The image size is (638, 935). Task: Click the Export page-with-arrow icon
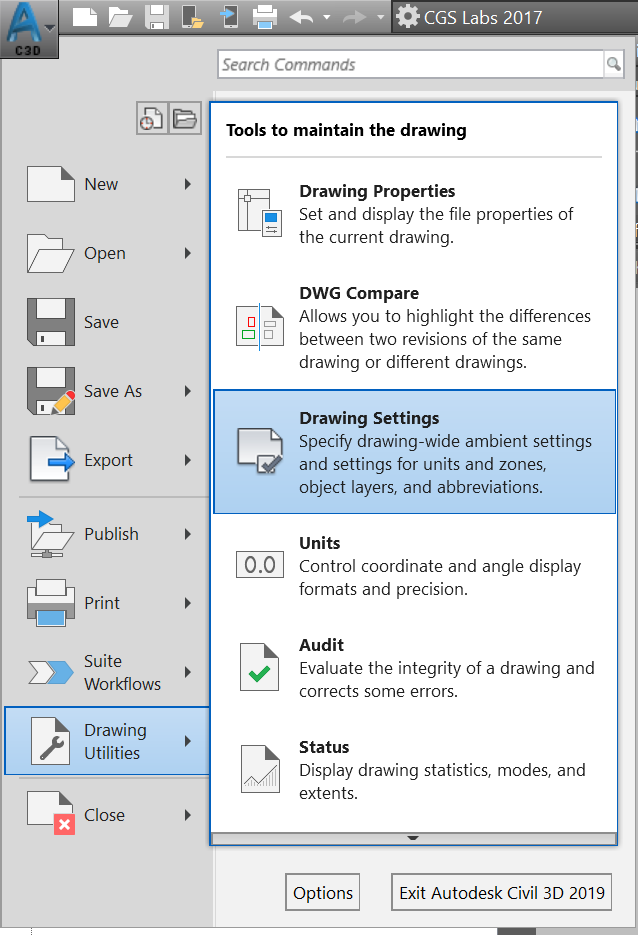(x=52, y=459)
